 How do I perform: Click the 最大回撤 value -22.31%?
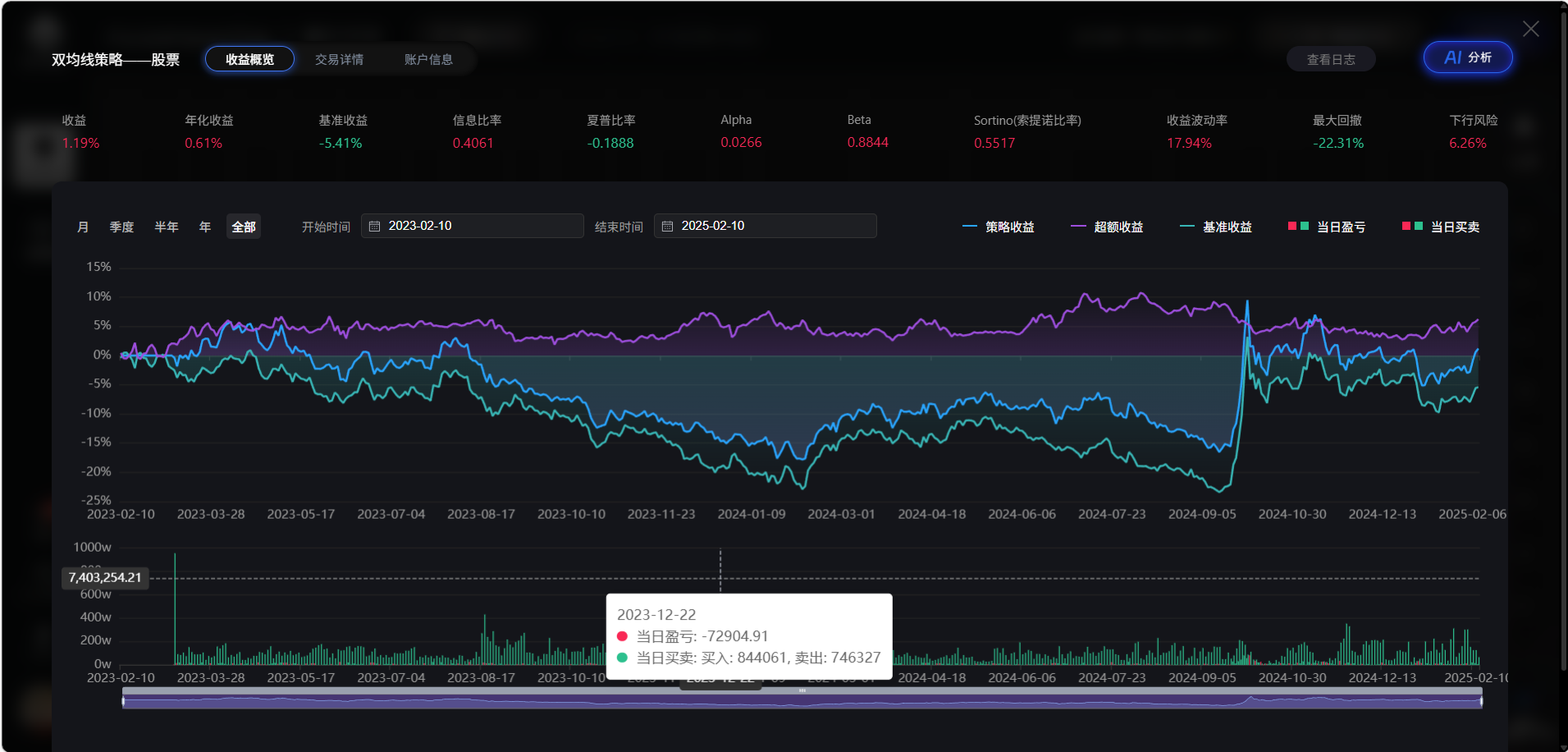pyautogui.click(x=1338, y=143)
